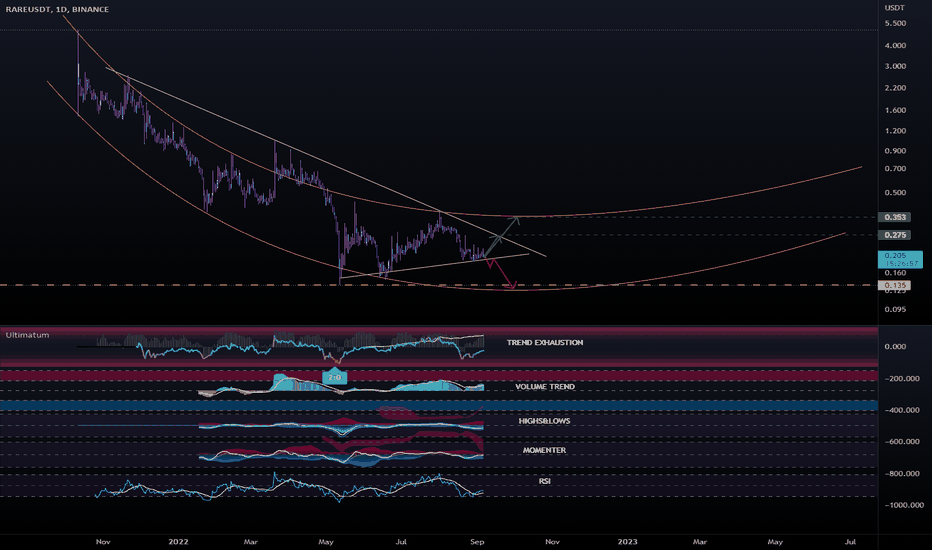Click the MOMENTER label
This screenshot has width=932, height=550.
544,450
